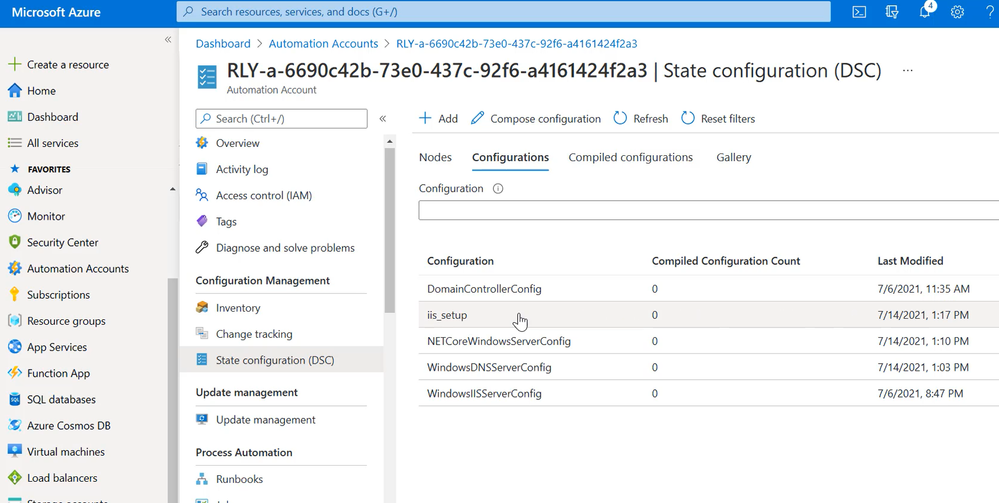Open Tags in resource menu
This screenshot has width=999, height=503.
pyautogui.click(x=226, y=221)
